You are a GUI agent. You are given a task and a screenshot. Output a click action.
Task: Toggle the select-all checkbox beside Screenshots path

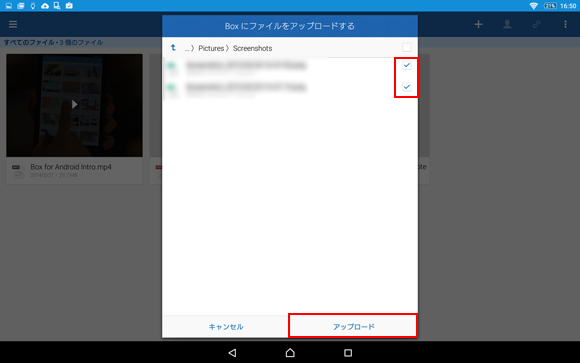407,47
